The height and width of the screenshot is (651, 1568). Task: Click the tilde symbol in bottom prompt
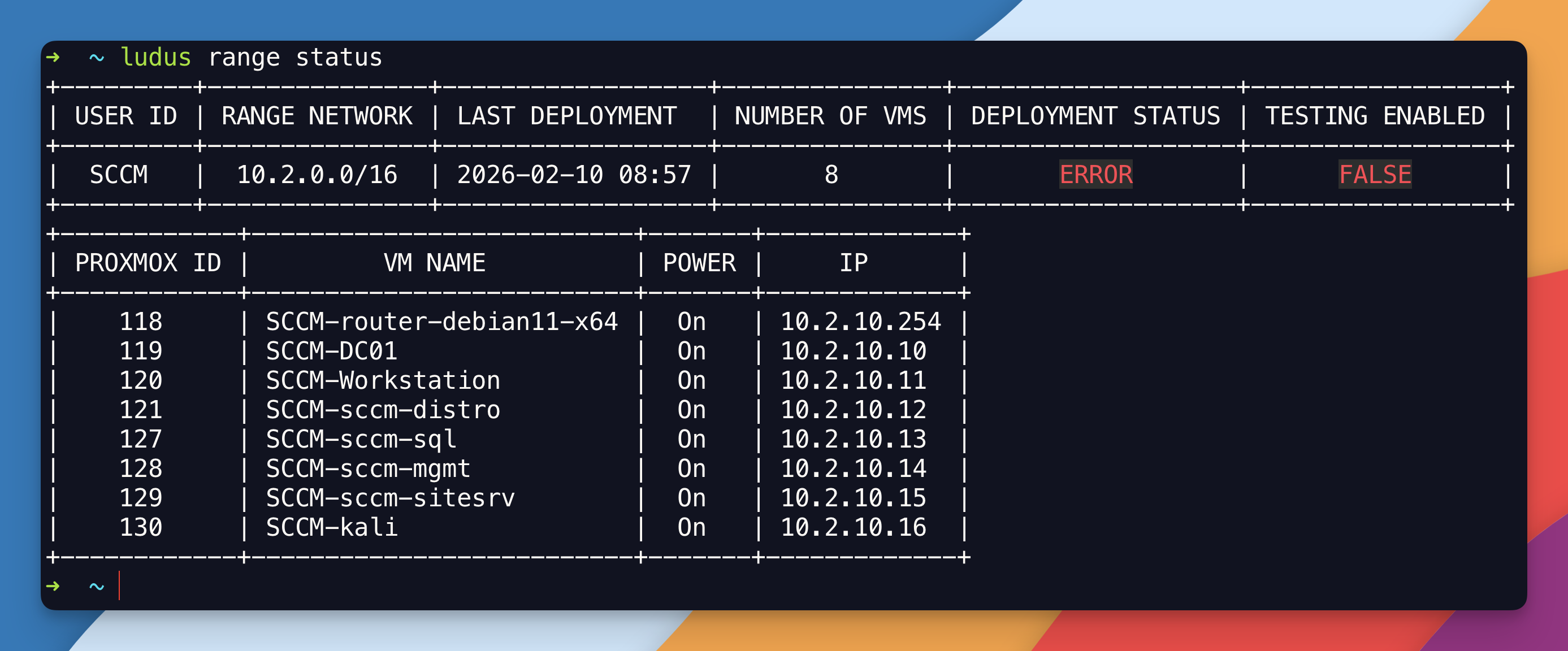click(x=96, y=586)
